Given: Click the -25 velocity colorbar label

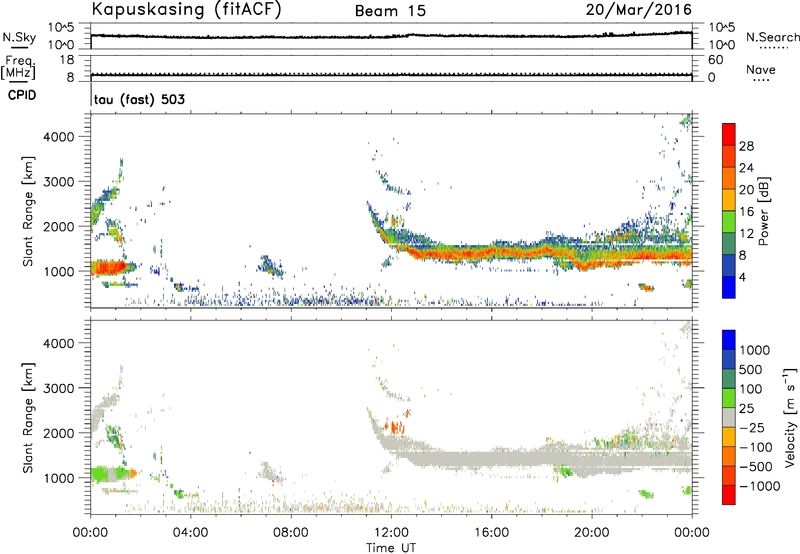Looking at the screenshot, I should [x=753, y=428].
